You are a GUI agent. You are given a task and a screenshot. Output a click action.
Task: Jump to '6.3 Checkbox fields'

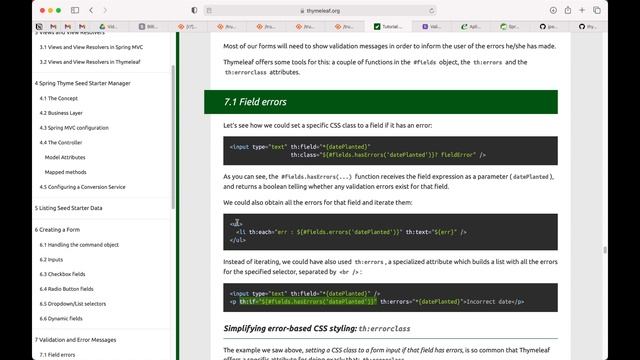point(62,274)
